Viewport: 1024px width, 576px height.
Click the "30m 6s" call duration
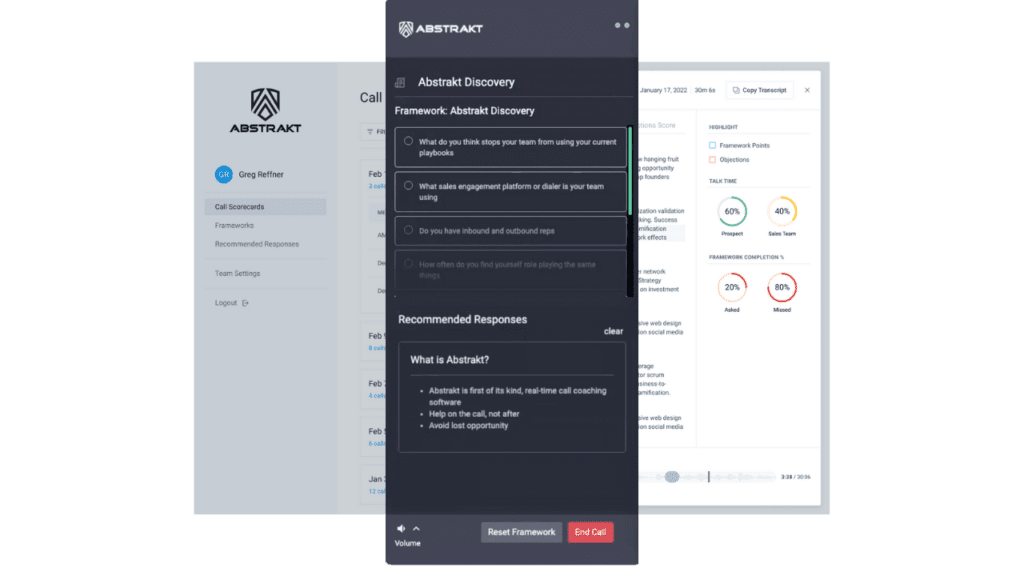pos(705,90)
